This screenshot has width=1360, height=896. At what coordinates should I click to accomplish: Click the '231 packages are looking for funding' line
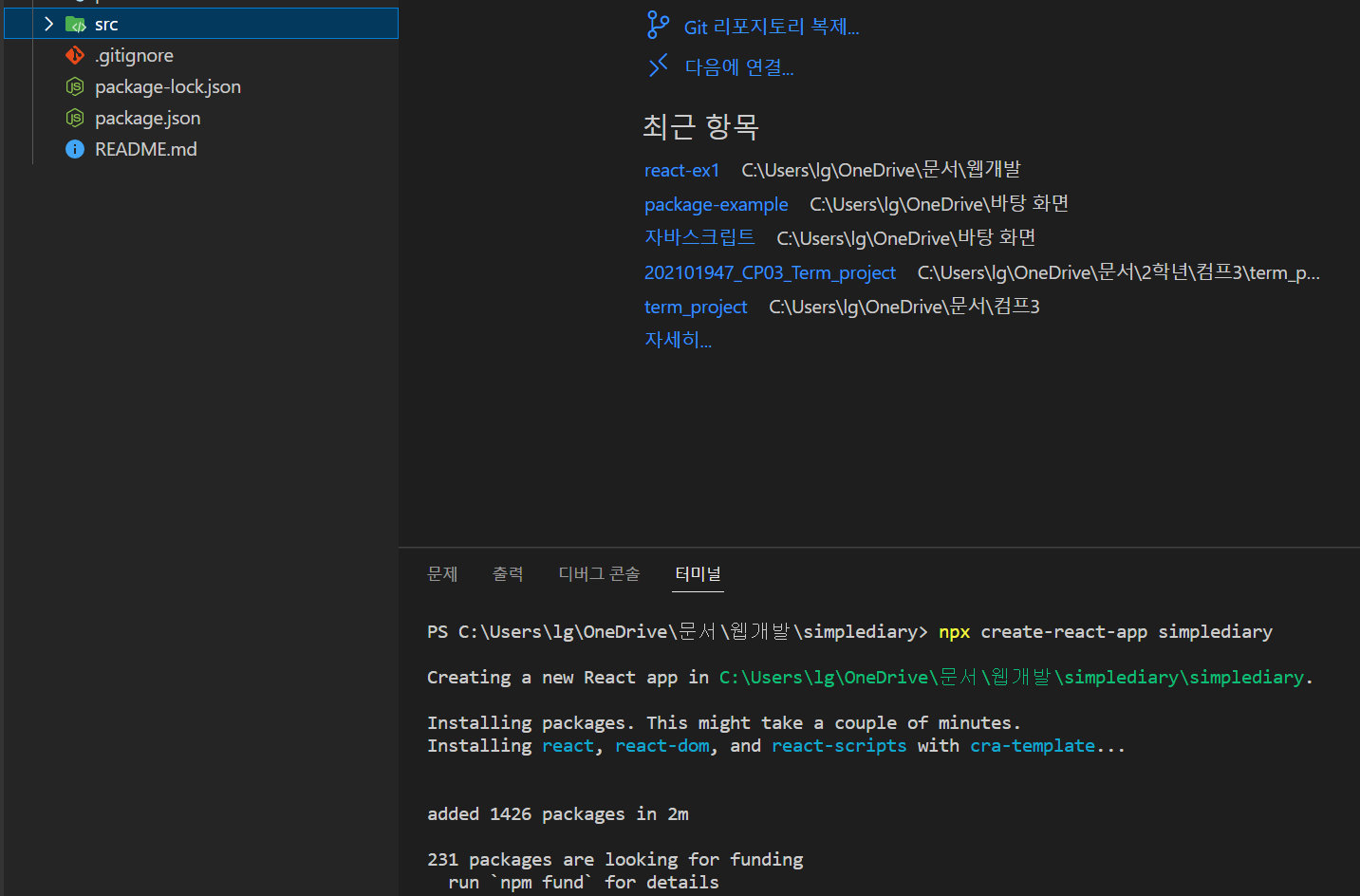click(x=615, y=859)
